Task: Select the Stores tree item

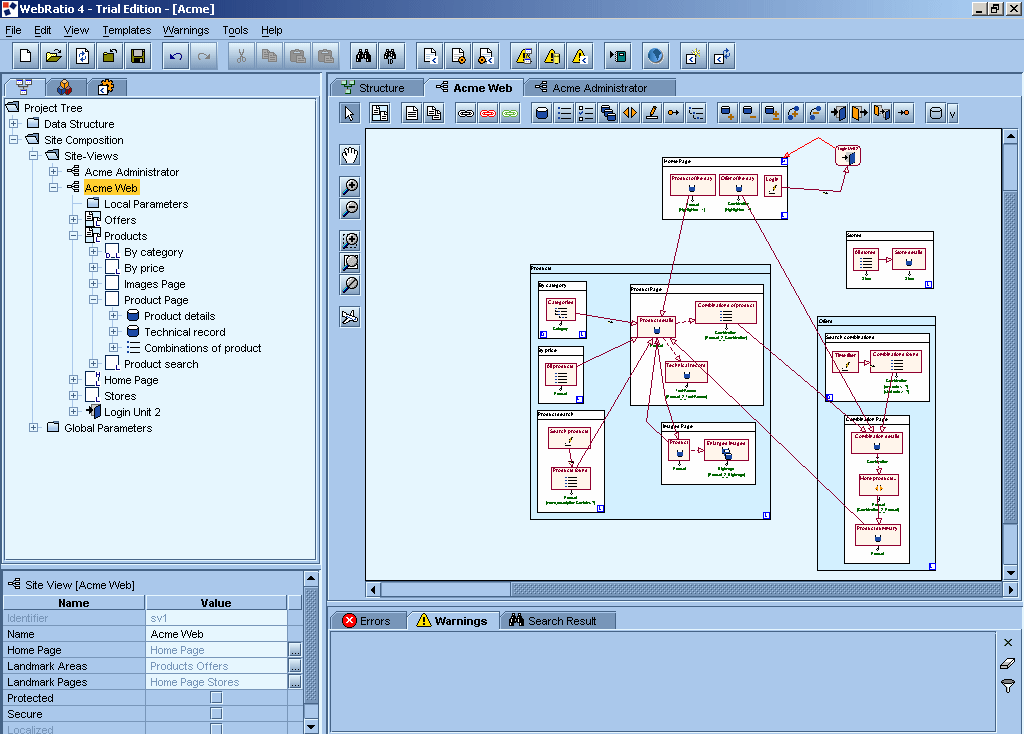Action: click(120, 396)
